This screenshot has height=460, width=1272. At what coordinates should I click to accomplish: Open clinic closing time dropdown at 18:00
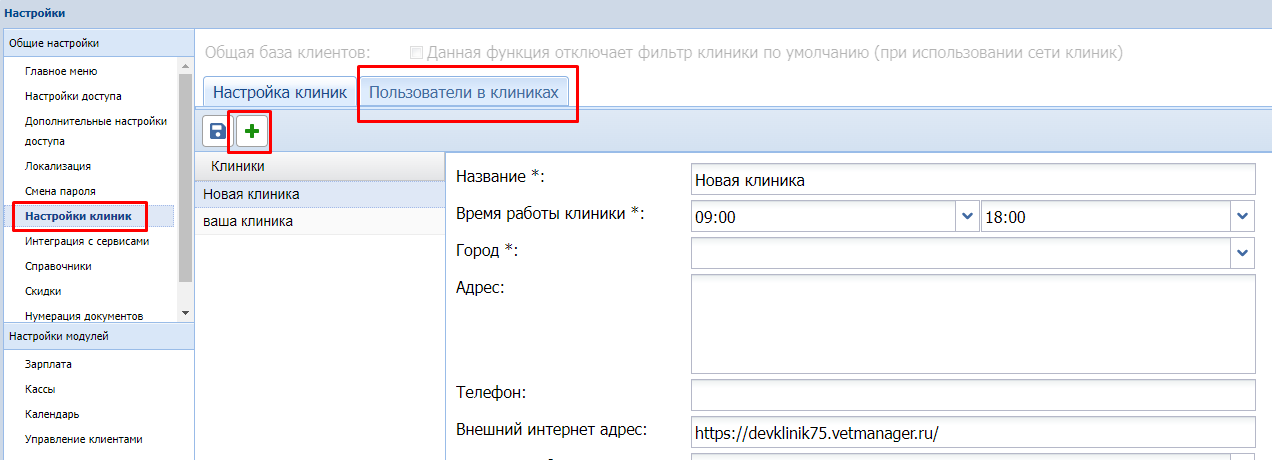point(1243,215)
